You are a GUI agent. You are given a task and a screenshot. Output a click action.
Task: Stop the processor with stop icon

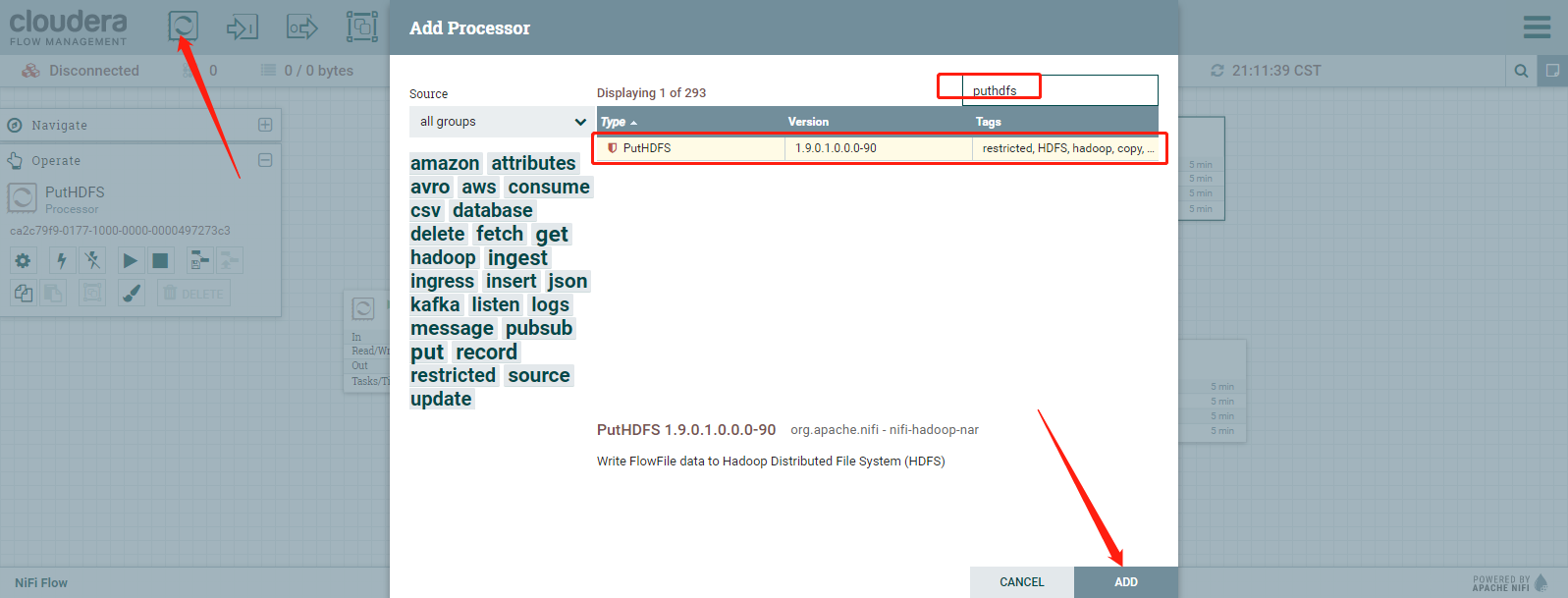(160, 260)
